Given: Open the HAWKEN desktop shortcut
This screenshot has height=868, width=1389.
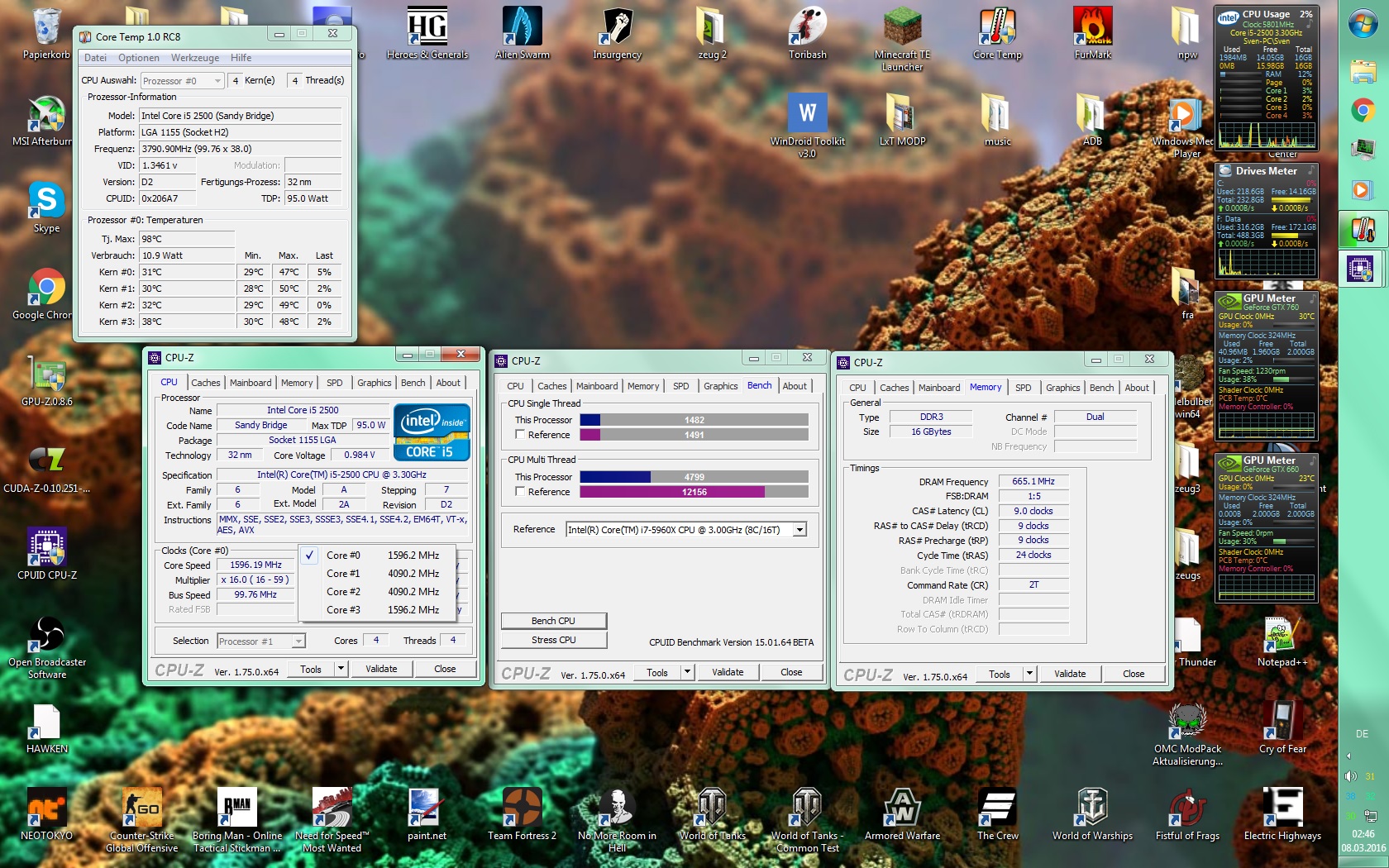Looking at the screenshot, I should pos(46,728).
